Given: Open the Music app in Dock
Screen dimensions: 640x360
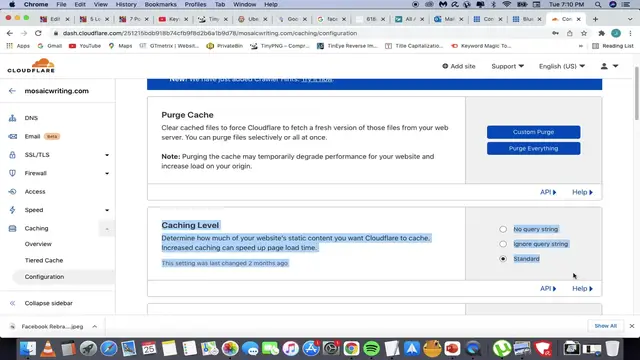Looking at the screenshot, I should pyautogui.click(x=290, y=349).
